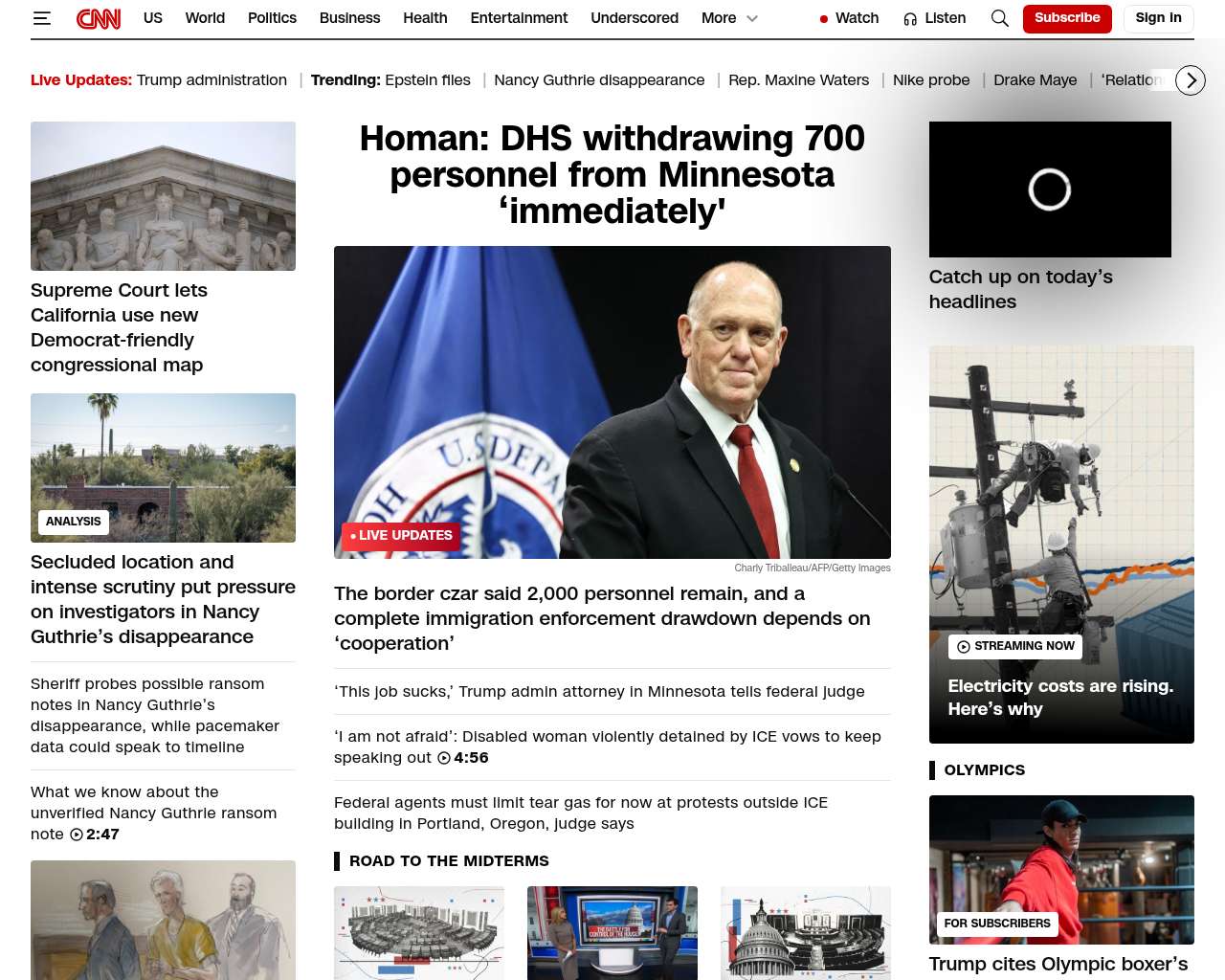The image size is (1225, 980).
Task: Click the red Subscribe button
Action: (1067, 18)
